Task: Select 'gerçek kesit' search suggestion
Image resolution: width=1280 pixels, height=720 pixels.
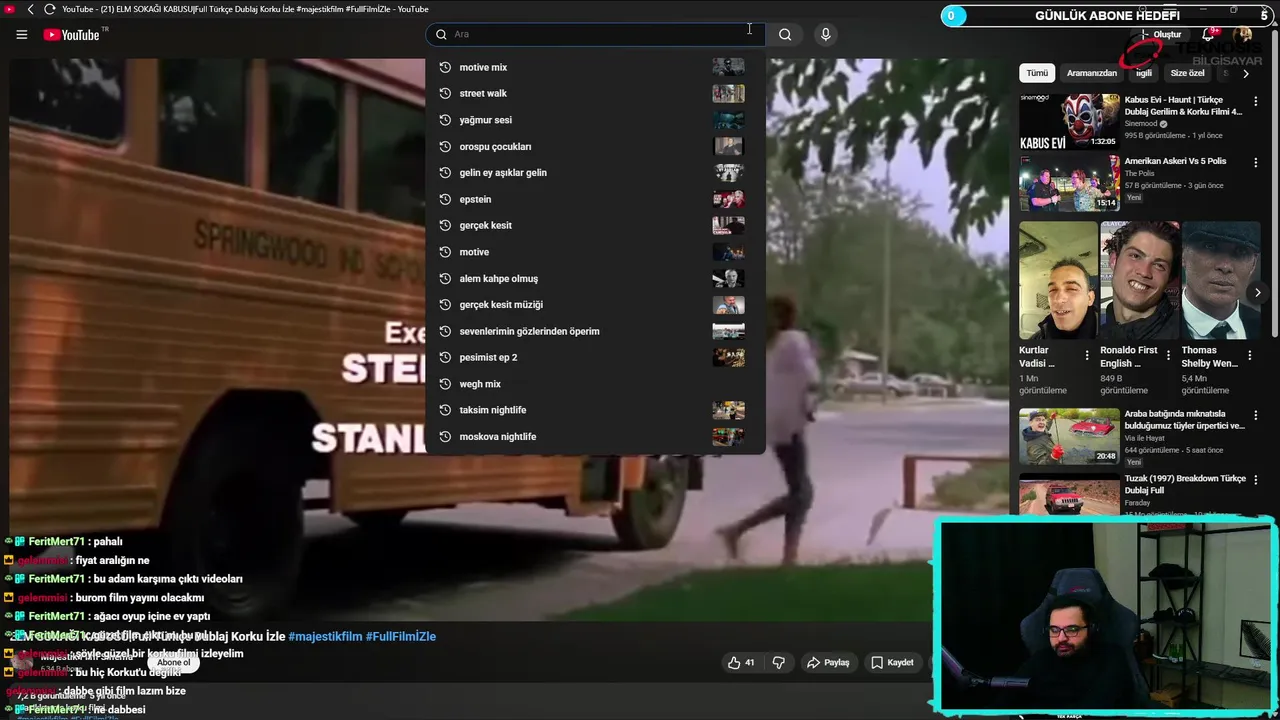Action: tap(595, 225)
